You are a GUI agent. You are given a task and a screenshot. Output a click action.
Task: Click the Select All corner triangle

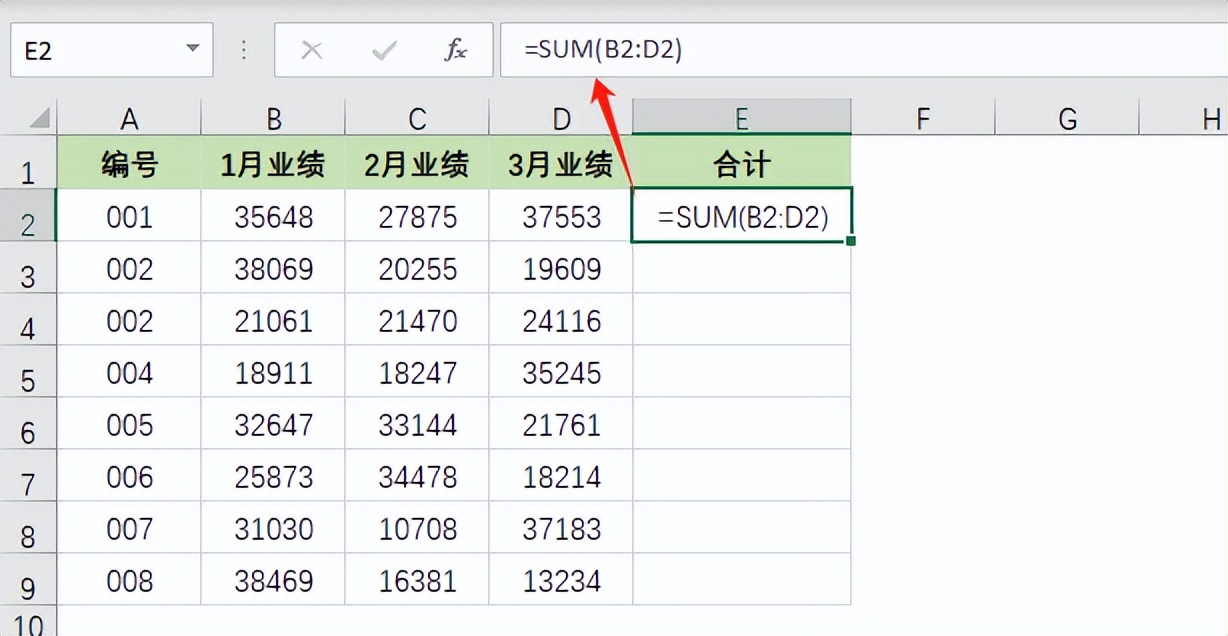[x=40, y=118]
